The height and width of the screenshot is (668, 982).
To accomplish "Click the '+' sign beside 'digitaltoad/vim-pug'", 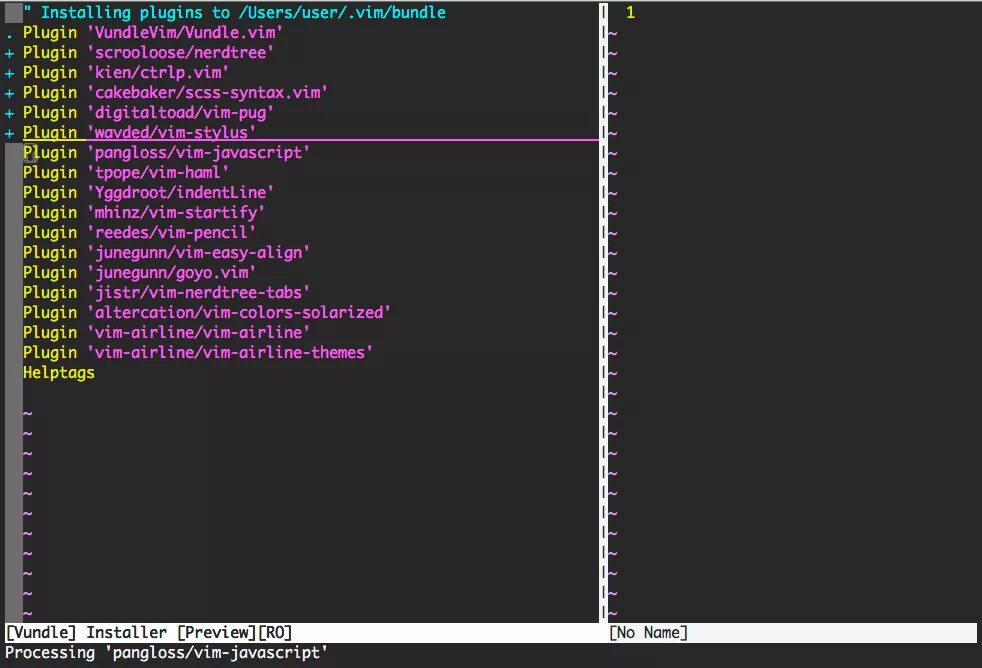I will coord(9,114).
